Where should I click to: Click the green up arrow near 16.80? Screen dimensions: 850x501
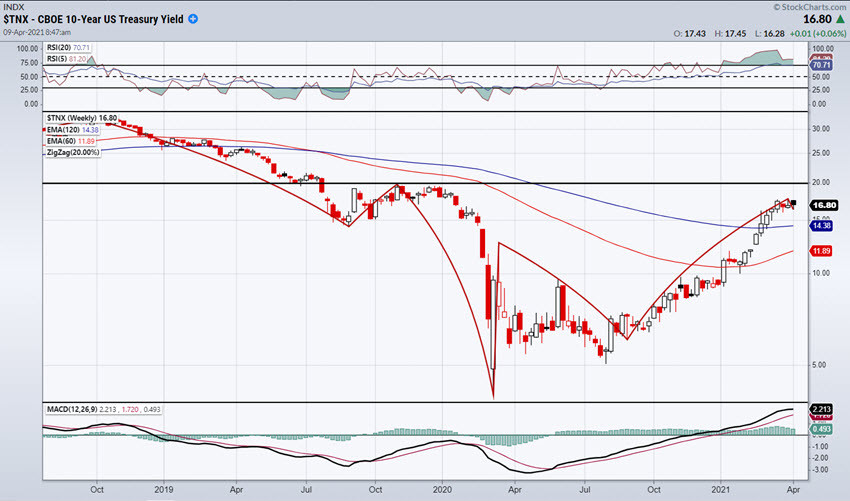pos(840,20)
